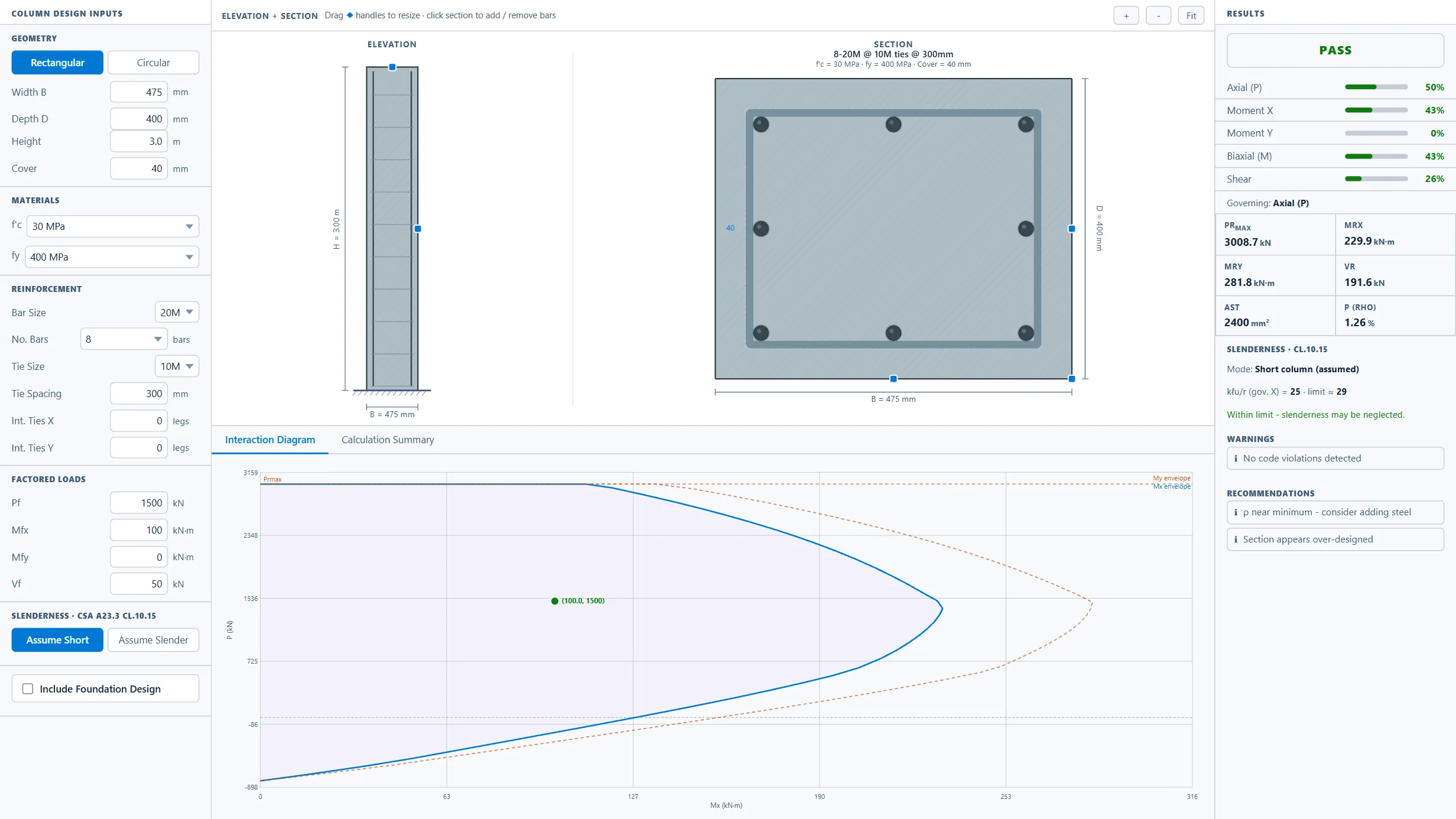Click the MRY 281.8 kN·m result
The height and width of the screenshot is (819, 1456).
point(1275,275)
